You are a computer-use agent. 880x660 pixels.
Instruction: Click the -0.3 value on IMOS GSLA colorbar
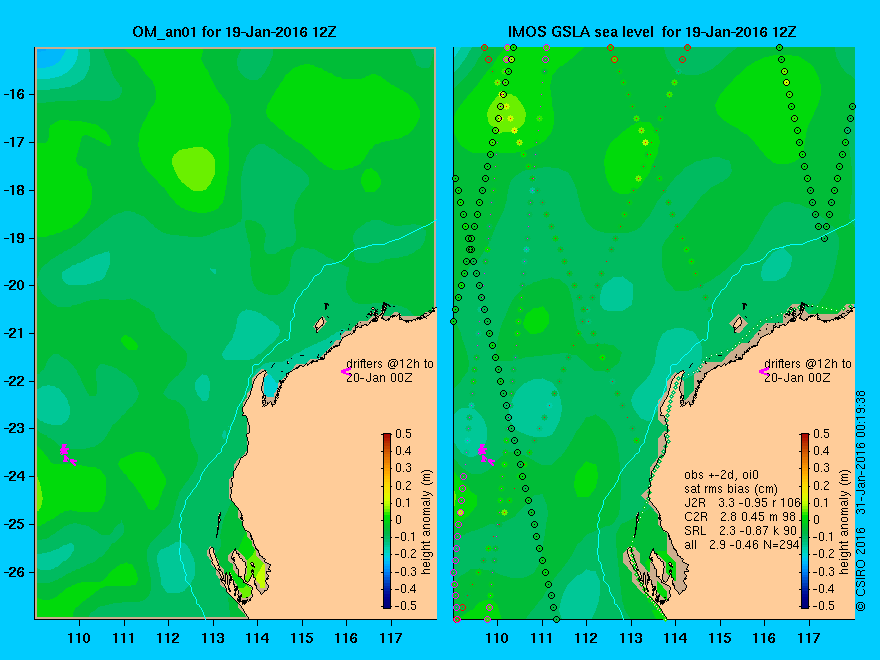click(824, 571)
